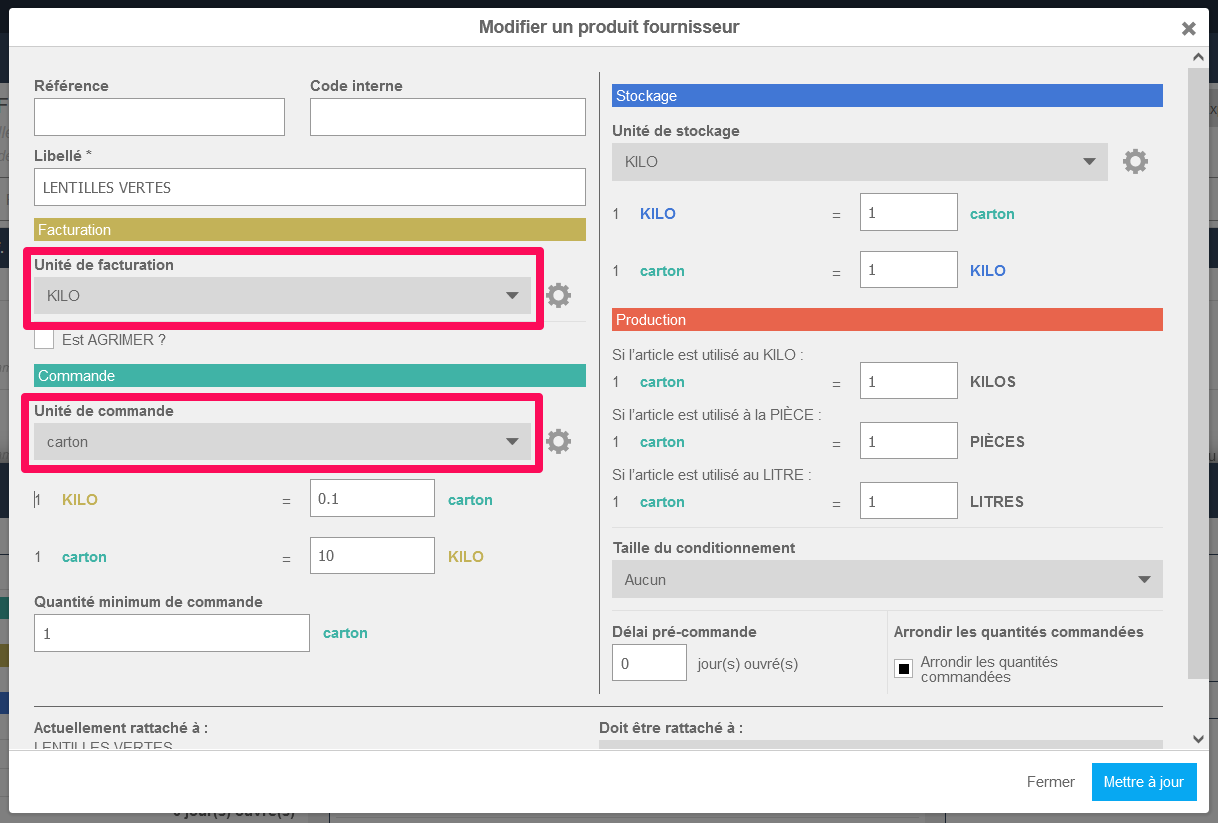Screen dimensions: 1218x823
Task: Check the Est AGRIMER checkbox
Action: coord(44,339)
